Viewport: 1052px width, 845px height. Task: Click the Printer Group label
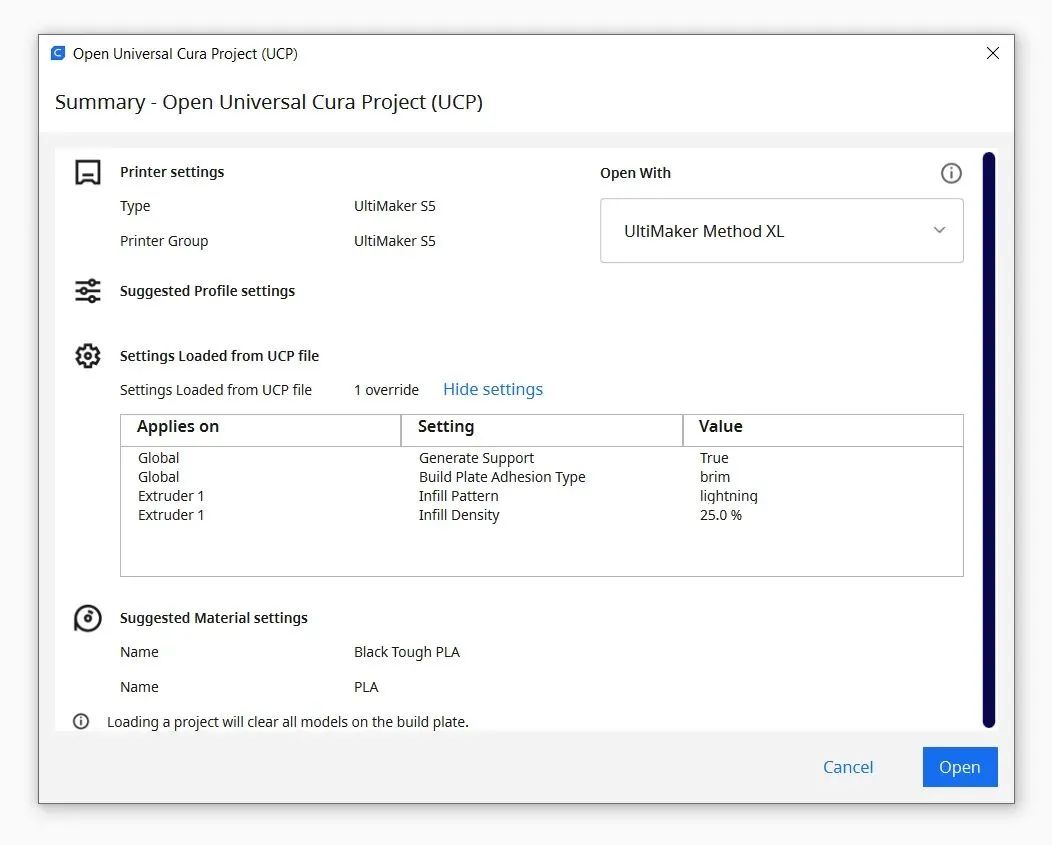pos(164,241)
